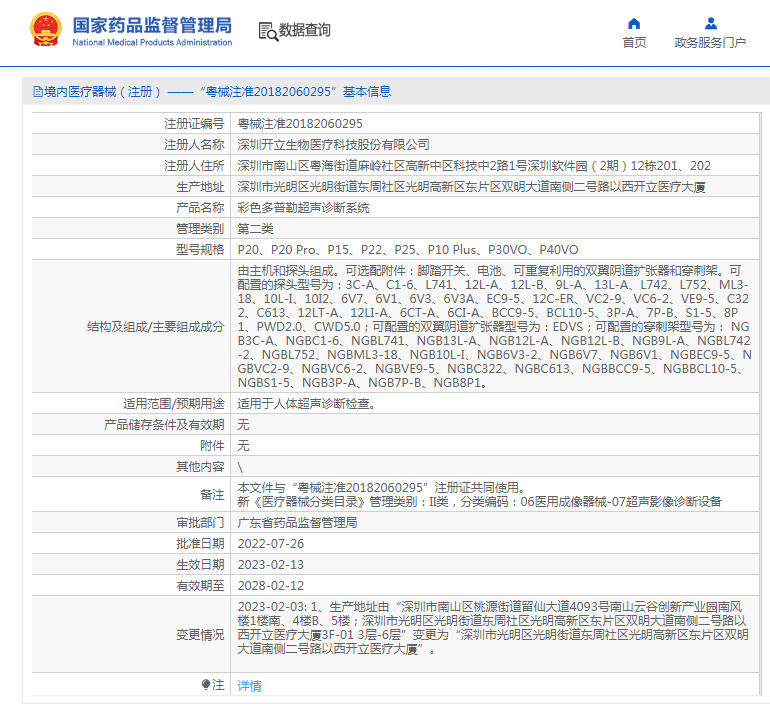Click the 无 value in the 附件 row

[244, 446]
